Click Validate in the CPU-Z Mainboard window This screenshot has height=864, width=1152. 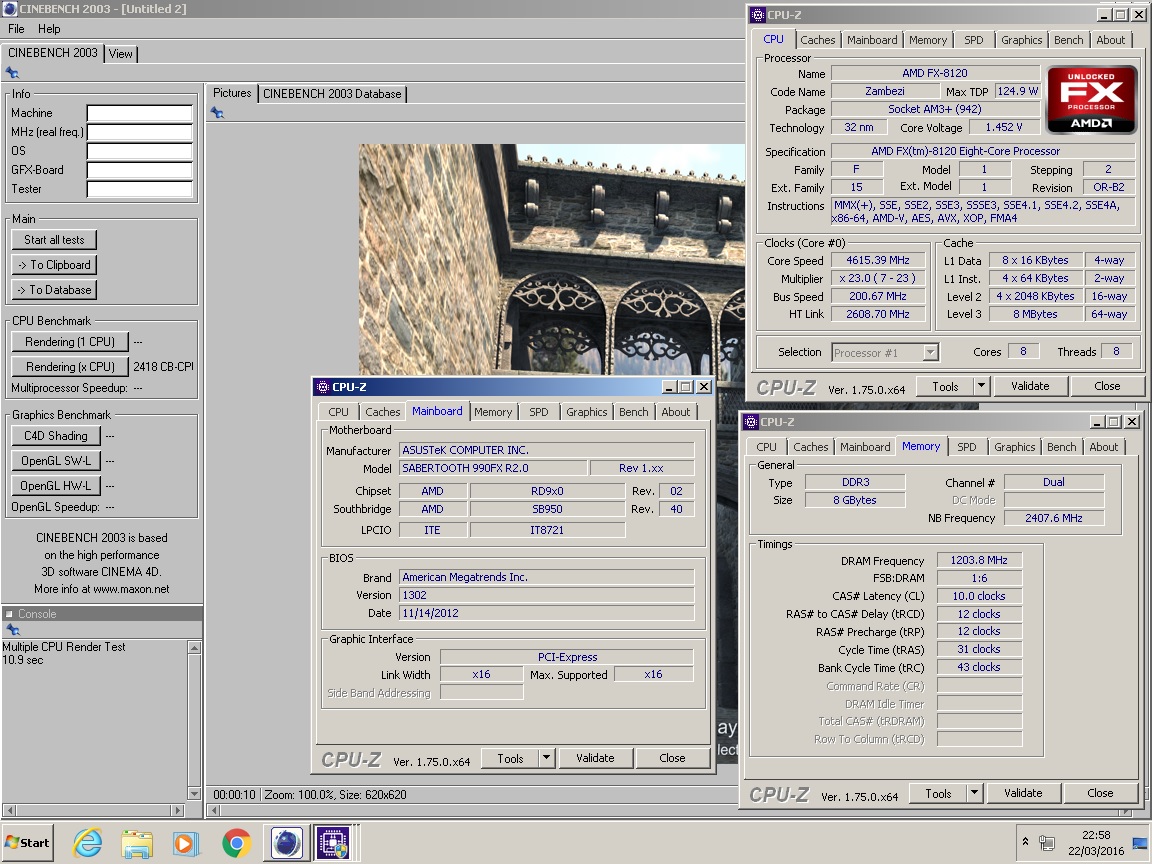(594, 757)
